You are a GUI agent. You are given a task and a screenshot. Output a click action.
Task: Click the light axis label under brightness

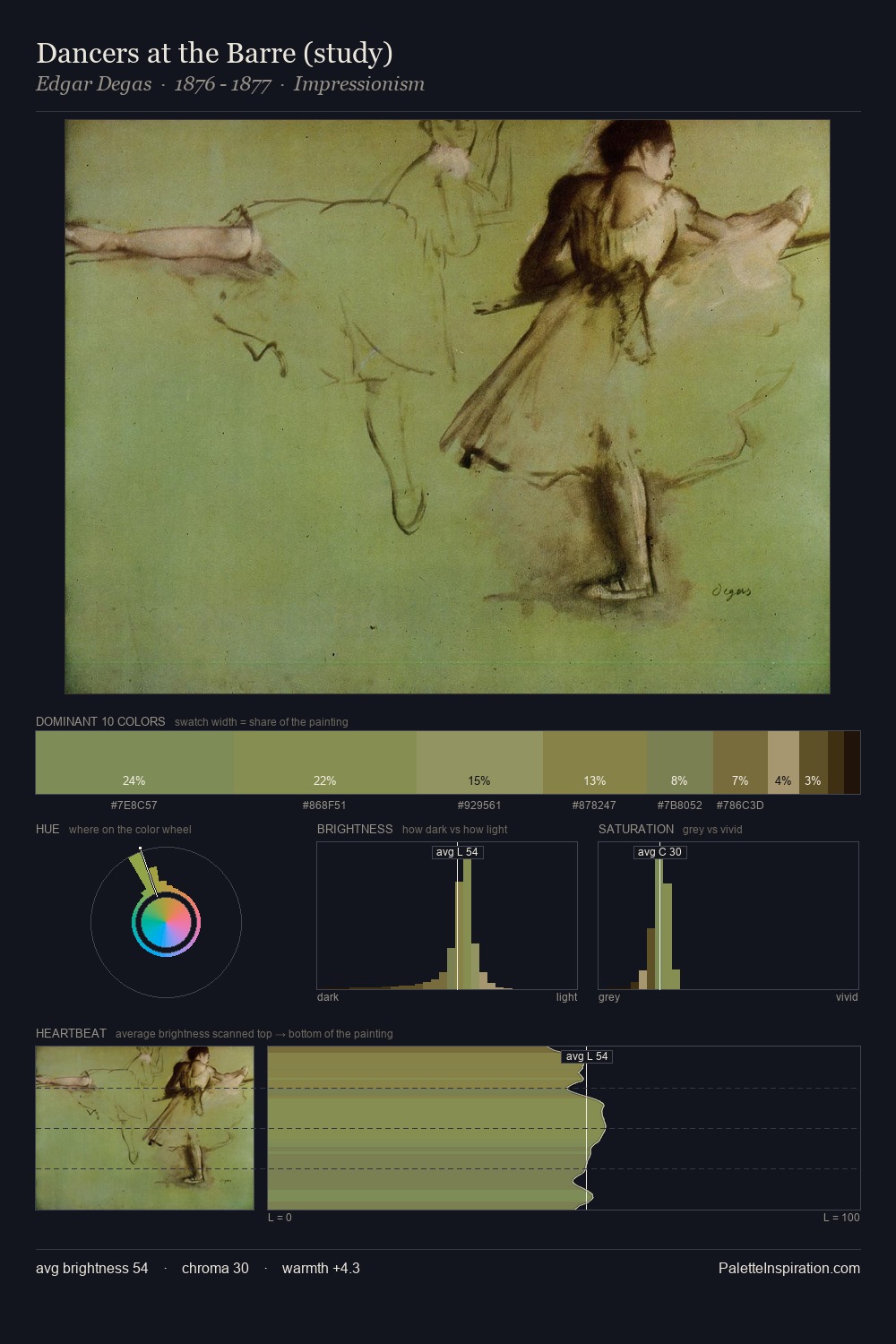click(x=566, y=997)
